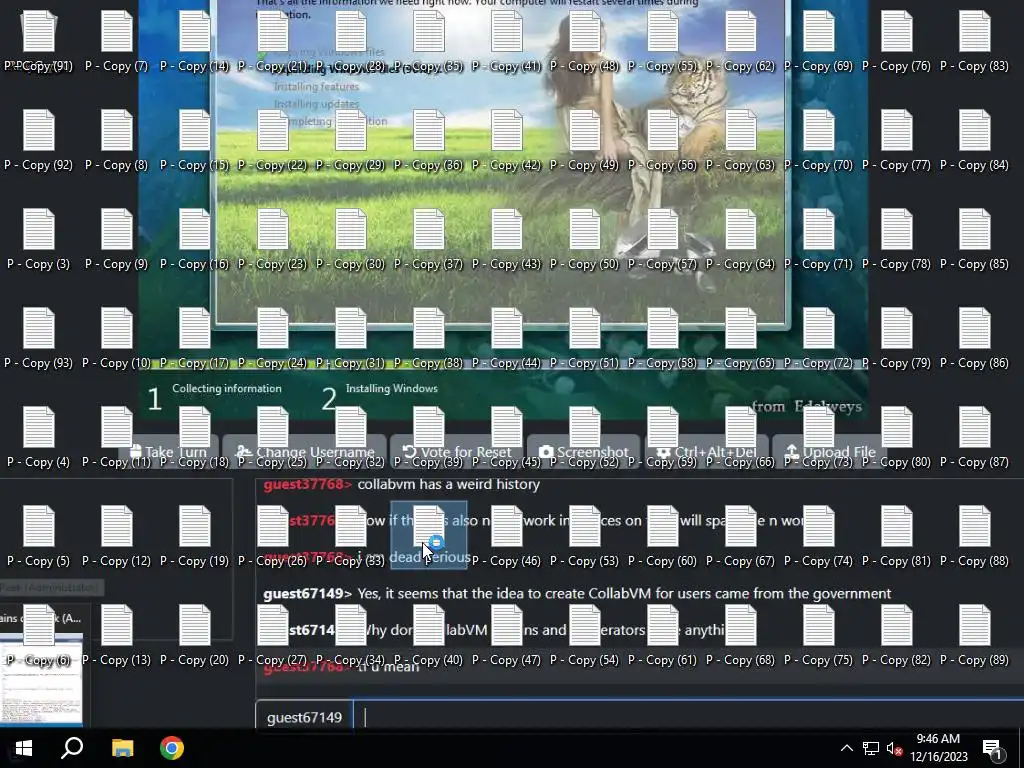This screenshot has width=1024, height=768.
Task: Click the "collabvm has a weird history" message
Action: click(x=449, y=484)
